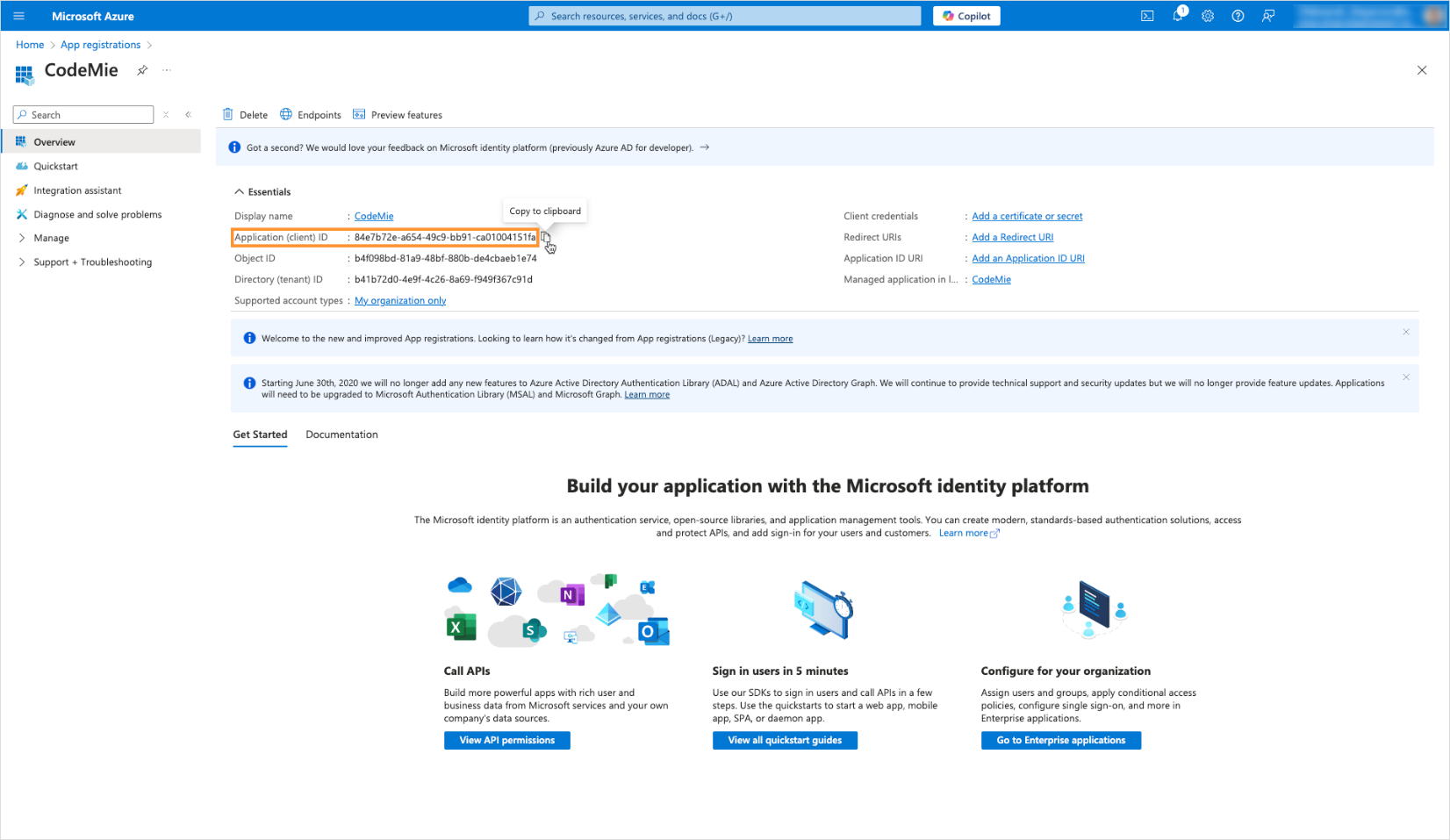Focus the top resource search box
The height and width of the screenshot is (840, 1450).
click(x=725, y=16)
